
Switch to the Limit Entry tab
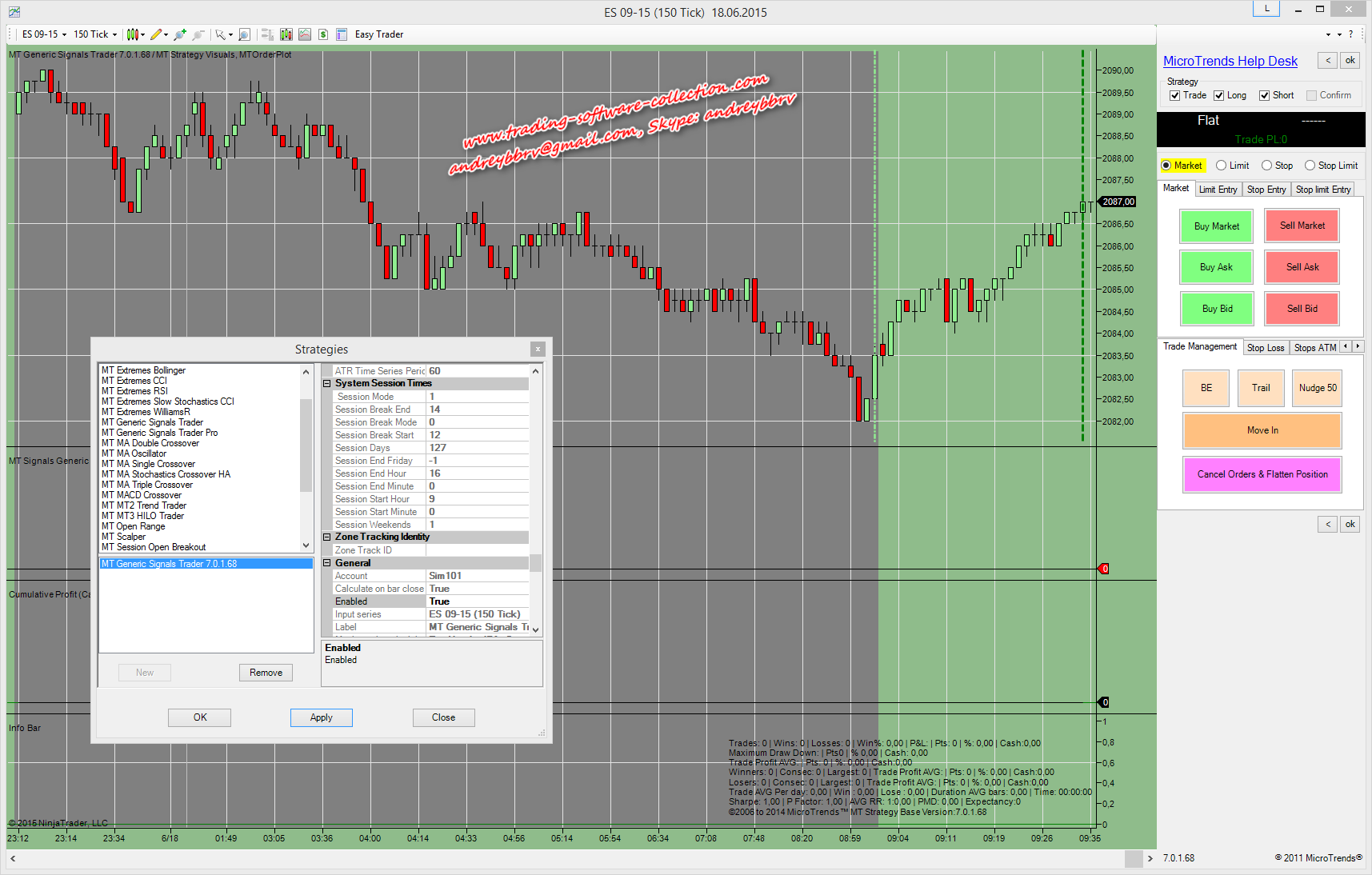point(1218,190)
